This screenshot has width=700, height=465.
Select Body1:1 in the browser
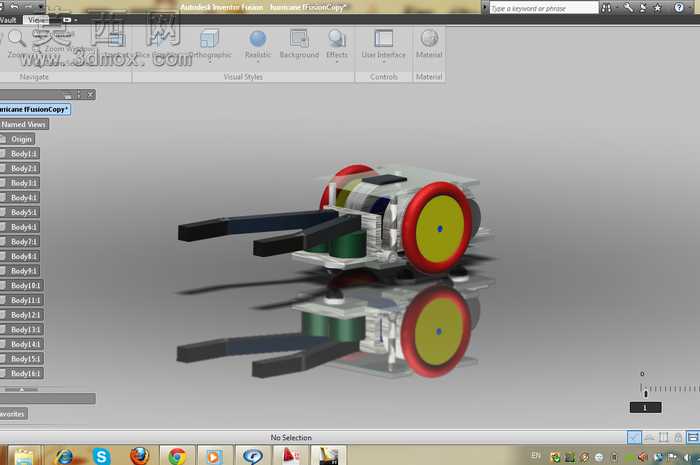point(20,154)
